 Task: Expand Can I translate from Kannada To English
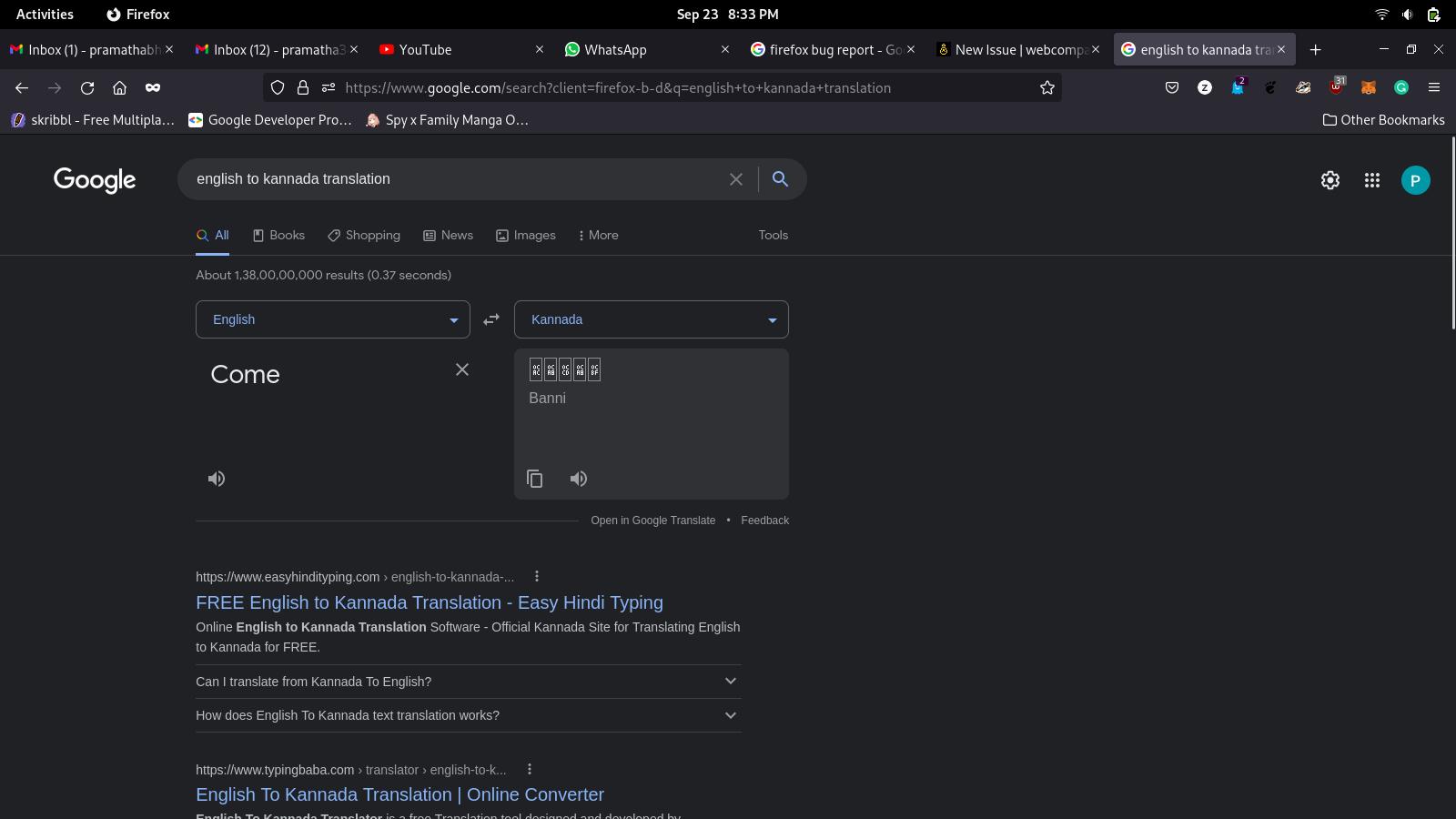469,682
